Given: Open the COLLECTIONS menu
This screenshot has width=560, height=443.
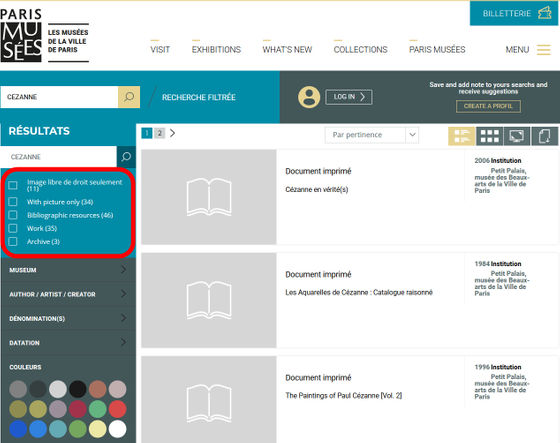Looking at the screenshot, I should tap(360, 50).
